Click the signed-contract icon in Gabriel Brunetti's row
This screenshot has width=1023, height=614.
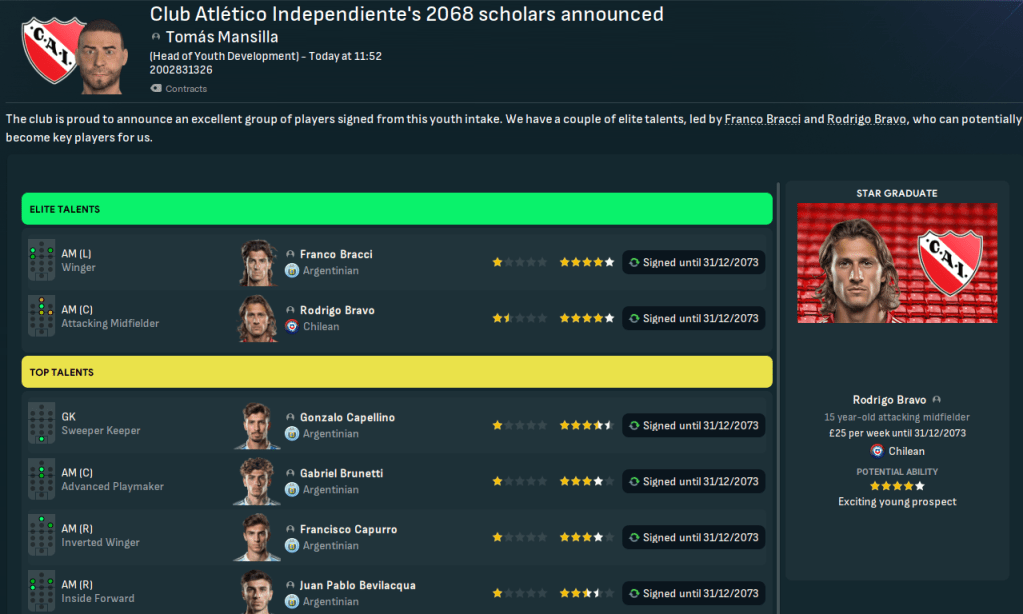[x=633, y=482]
